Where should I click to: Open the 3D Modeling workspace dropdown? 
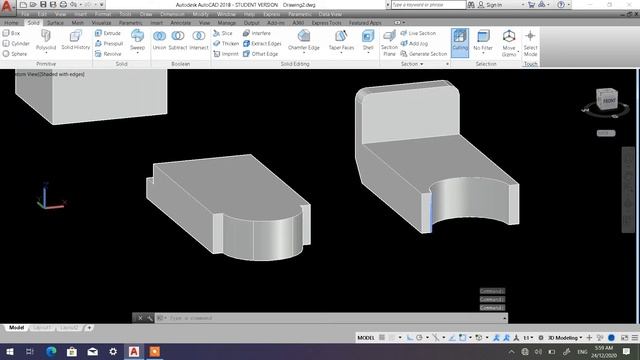click(x=565, y=338)
